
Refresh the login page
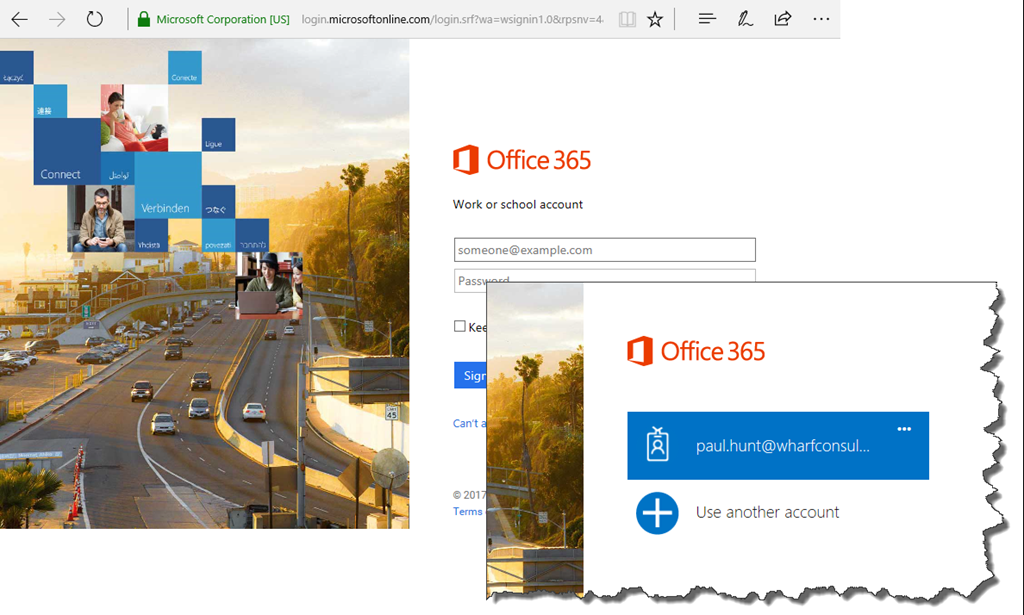point(95,19)
